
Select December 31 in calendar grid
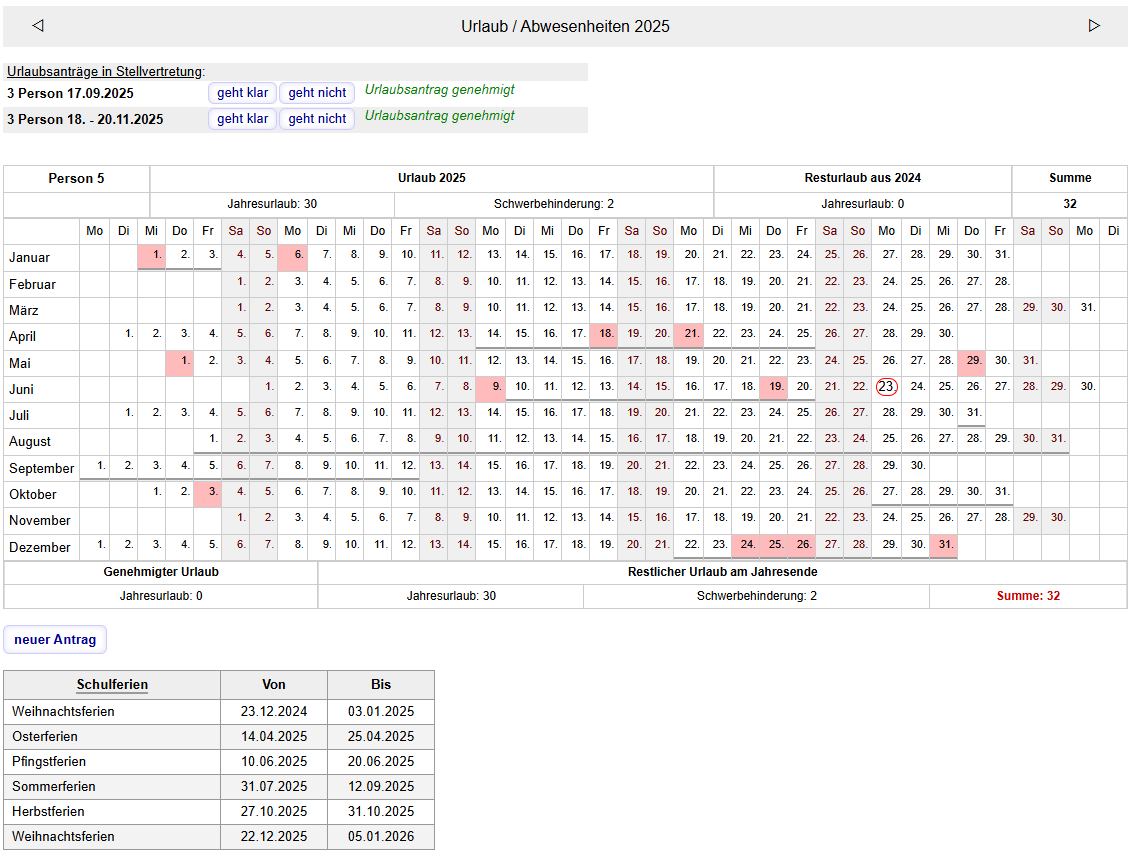click(x=943, y=545)
